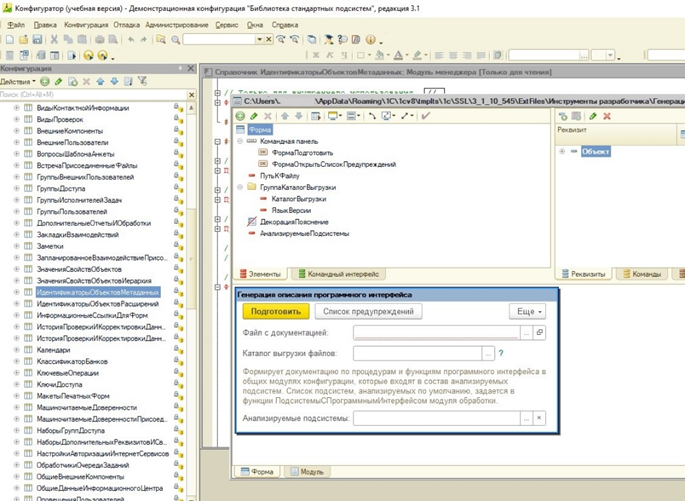Screen dimensions: 685x501
Task: Click the Cut scissors icon
Action: tap(54, 40)
